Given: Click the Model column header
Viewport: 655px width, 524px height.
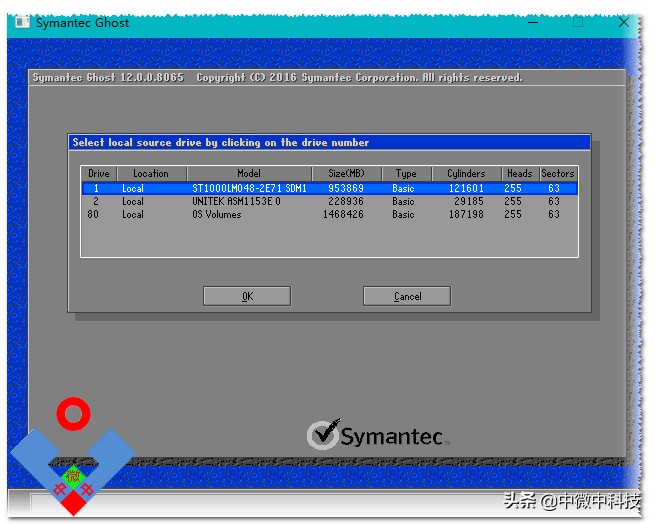Looking at the screenshot, I should 249,173.
